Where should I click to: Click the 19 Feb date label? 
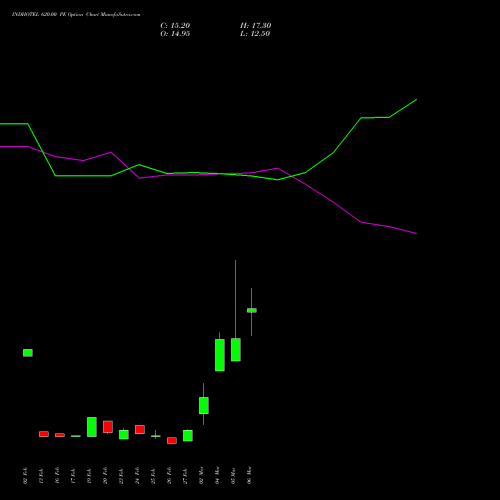89,476
